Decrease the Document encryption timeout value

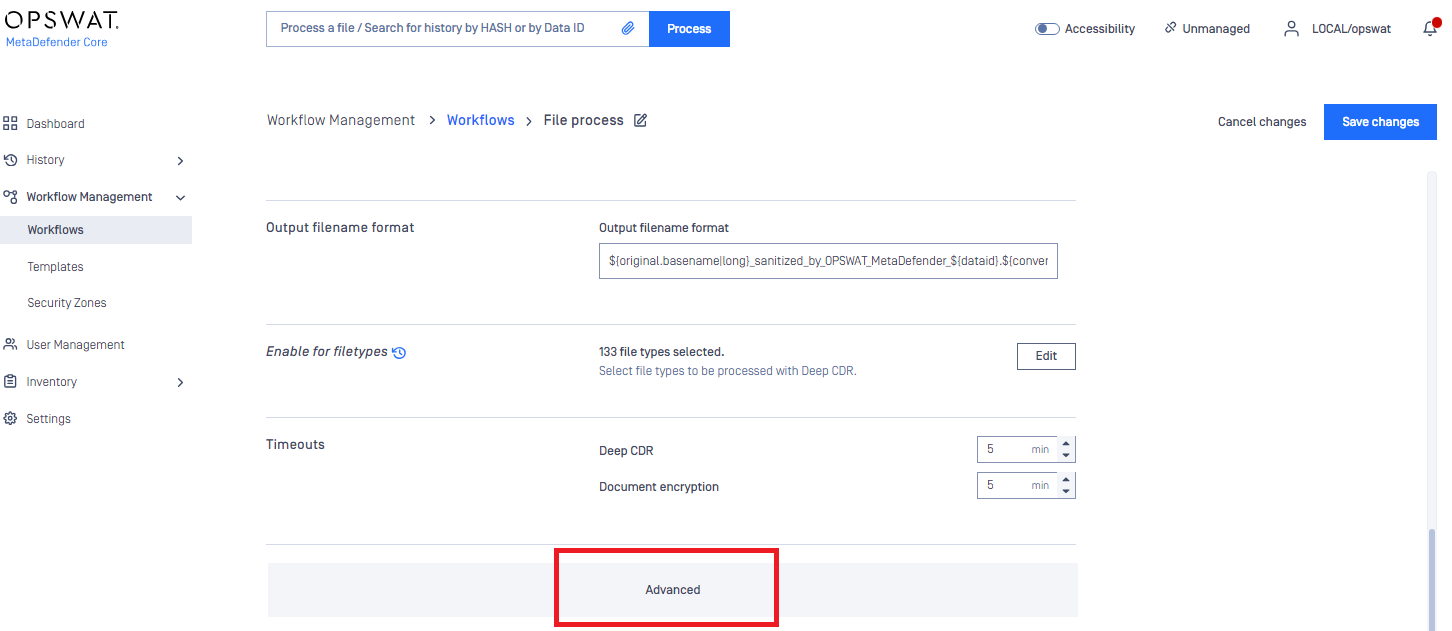1066,492
